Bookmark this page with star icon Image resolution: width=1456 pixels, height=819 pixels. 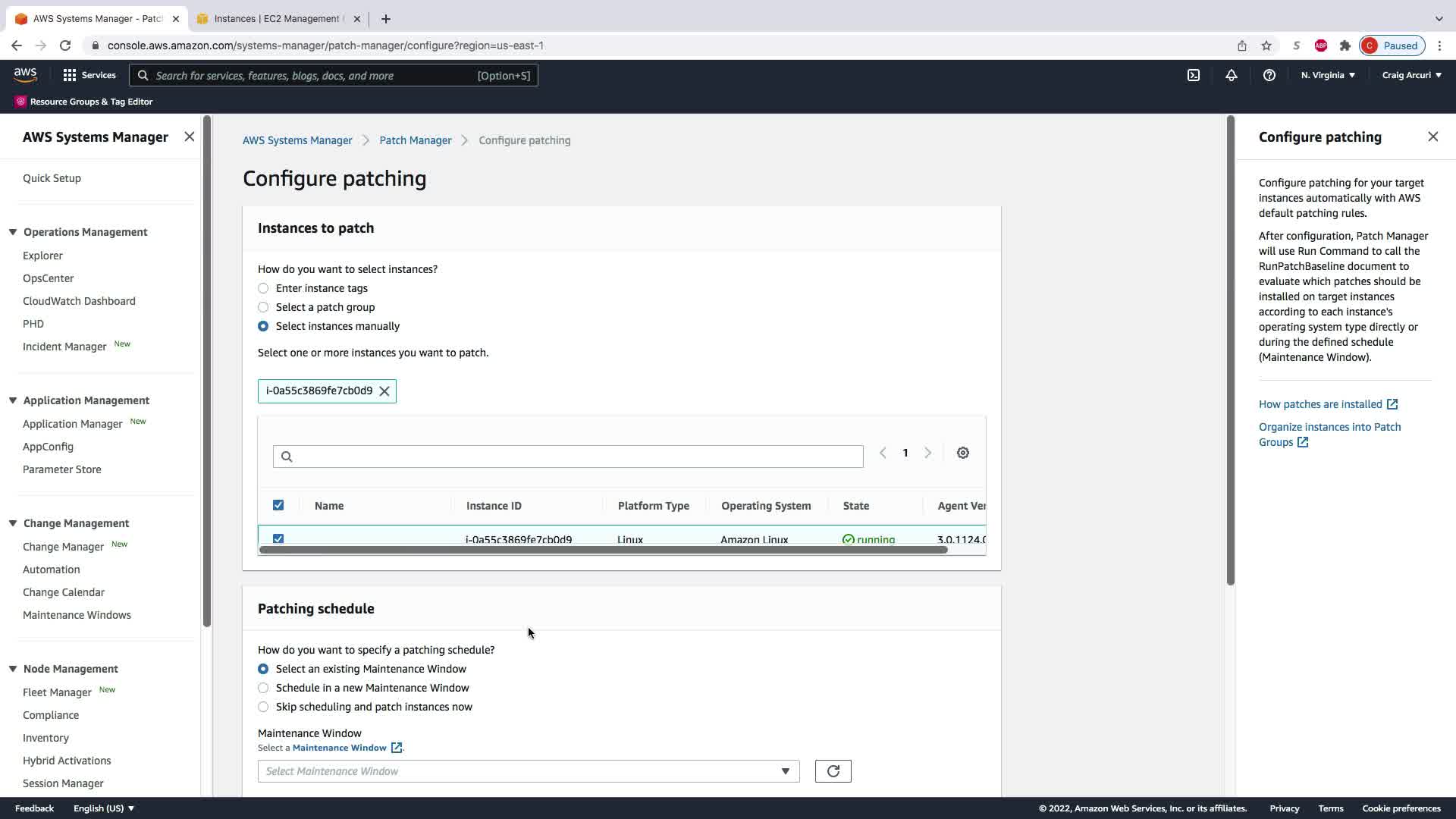(x=1266, y=45)
